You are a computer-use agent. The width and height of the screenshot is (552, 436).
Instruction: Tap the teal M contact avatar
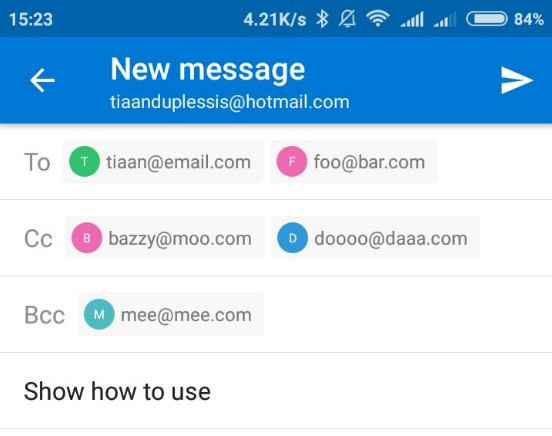point(99,314)
